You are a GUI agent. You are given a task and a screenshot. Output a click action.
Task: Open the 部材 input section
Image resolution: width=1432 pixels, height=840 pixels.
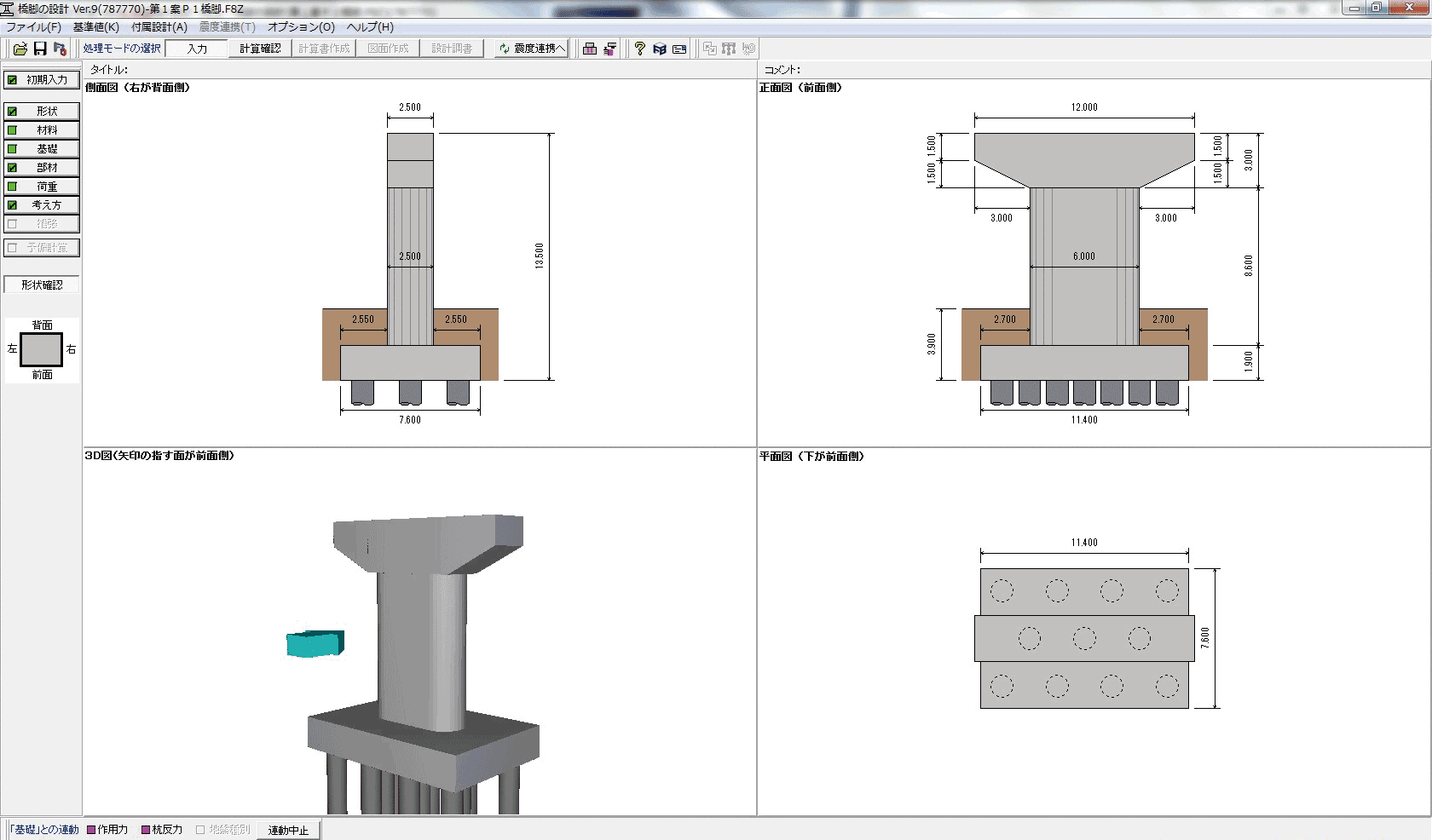pos(42,168)
